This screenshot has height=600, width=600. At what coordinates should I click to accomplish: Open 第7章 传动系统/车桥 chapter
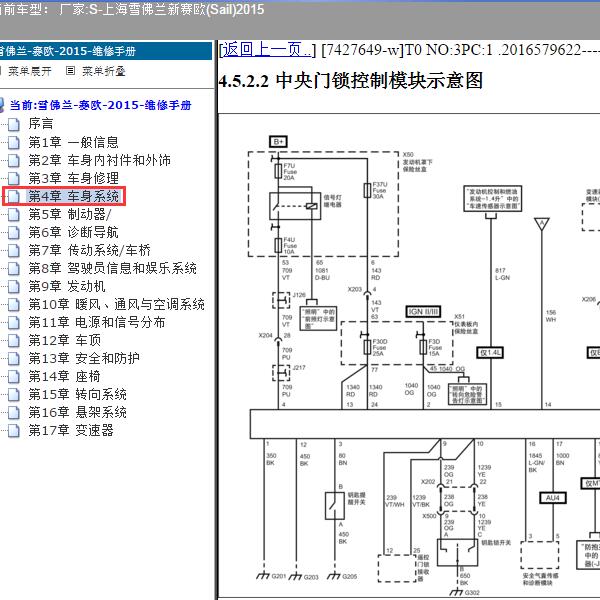(x=90, y=250)
